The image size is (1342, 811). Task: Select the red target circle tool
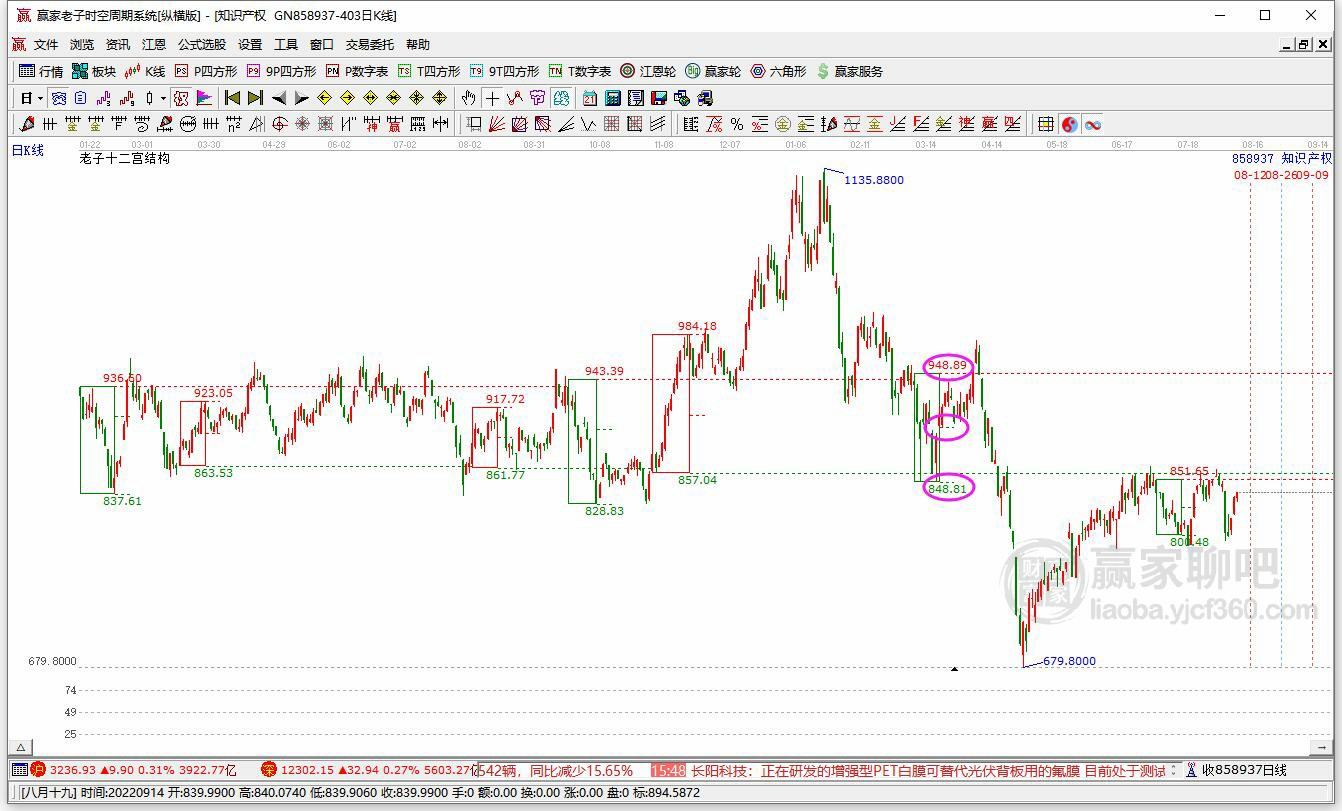[x=279, y=124]
